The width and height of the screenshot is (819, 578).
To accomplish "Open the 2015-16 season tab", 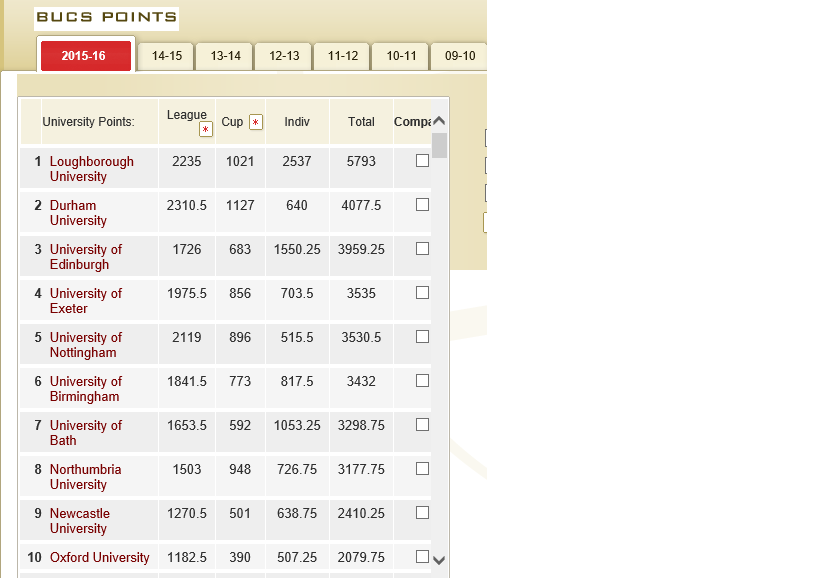I will coord(86,55).
